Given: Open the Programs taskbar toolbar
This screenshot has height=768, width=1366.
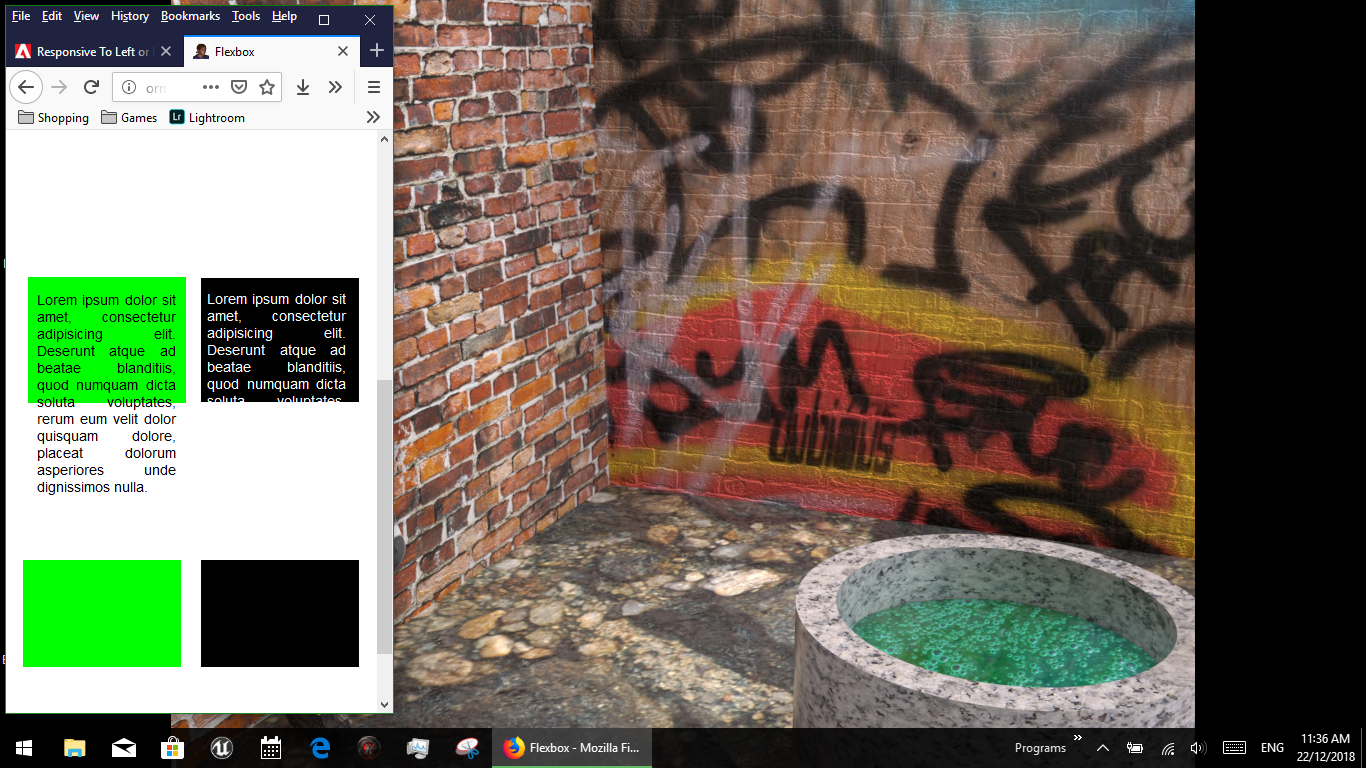Looking at the screenshot, I should tap(1040, 748).
